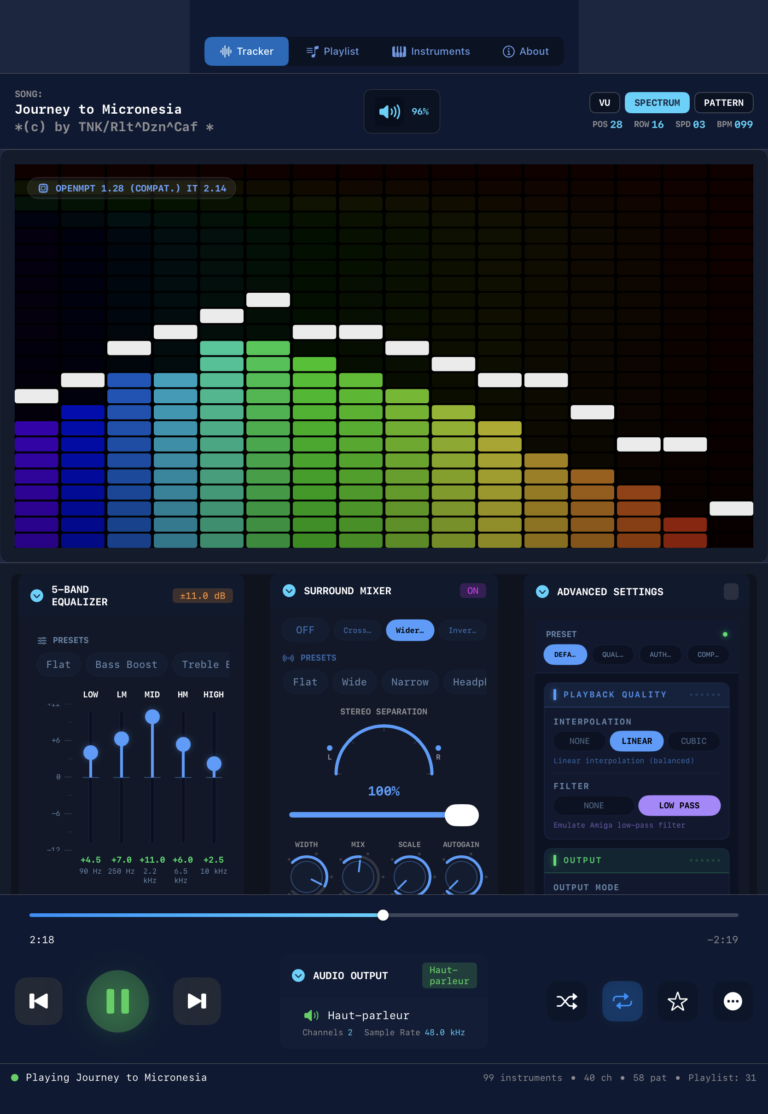
Task: Select Low Pass filter option
Action: [x=679, y=806]
